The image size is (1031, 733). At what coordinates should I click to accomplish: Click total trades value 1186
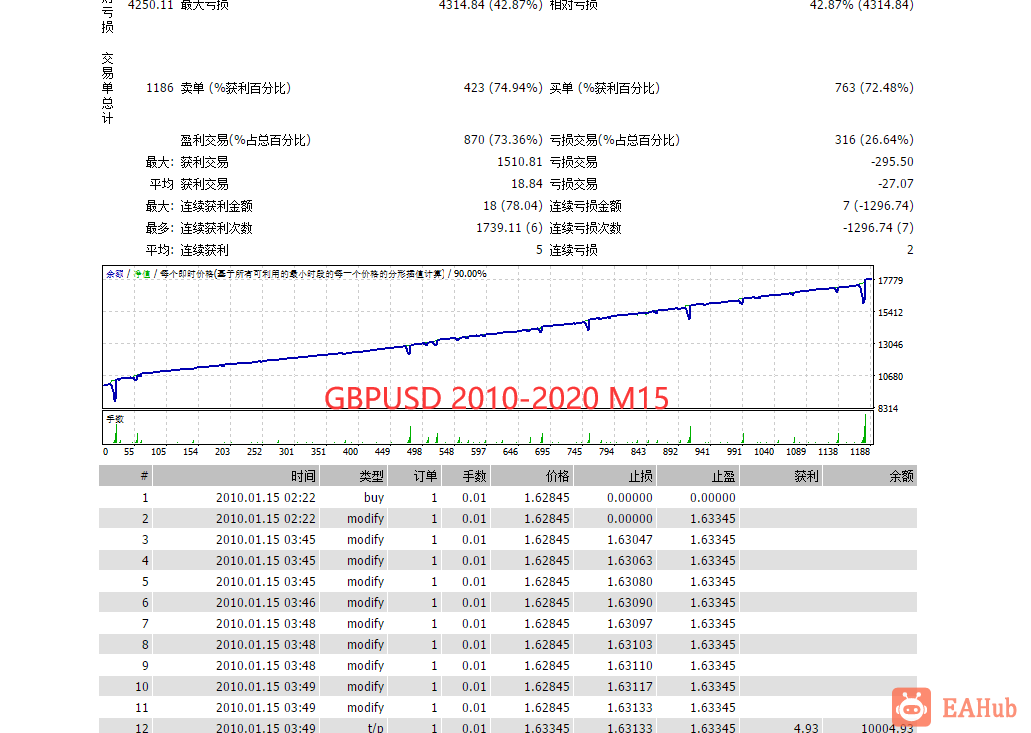160,88
